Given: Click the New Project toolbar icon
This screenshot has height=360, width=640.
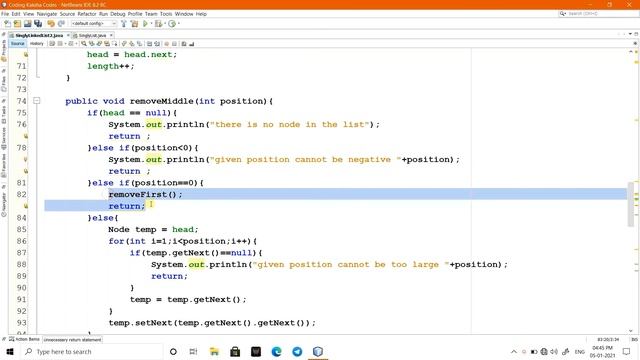Looking at the screenshot, I should click(x=17, y=24).
